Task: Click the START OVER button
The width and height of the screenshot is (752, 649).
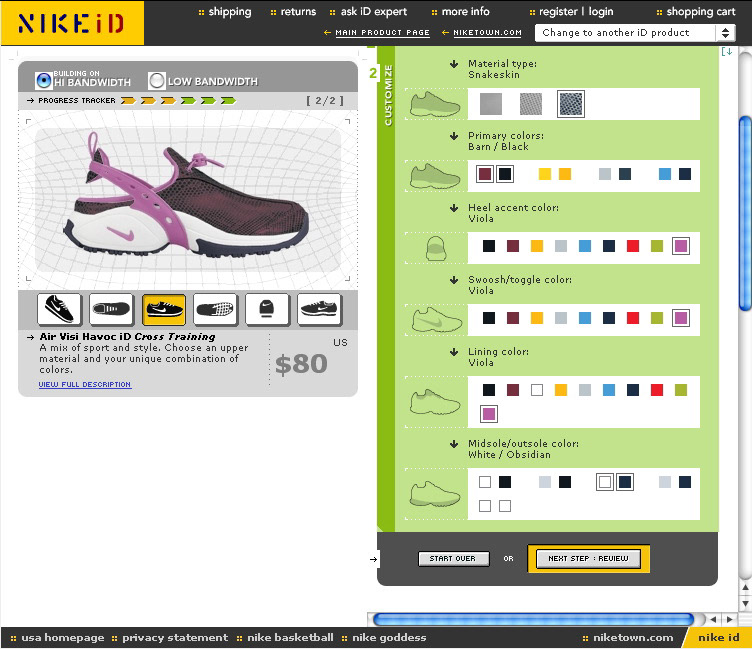Action: [454, 559]
